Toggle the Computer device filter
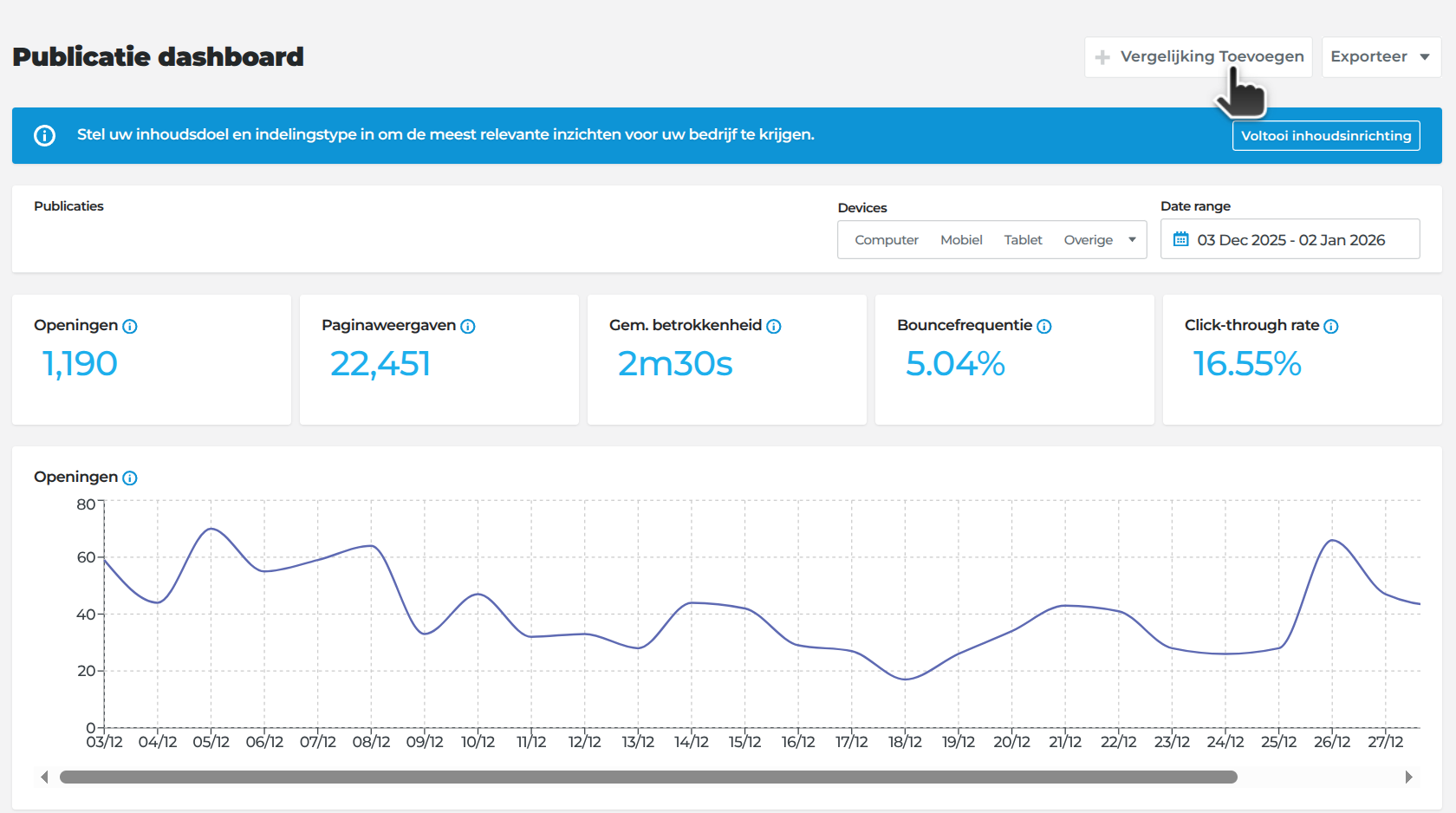1456x813 pixels. [x=887, y=240]
